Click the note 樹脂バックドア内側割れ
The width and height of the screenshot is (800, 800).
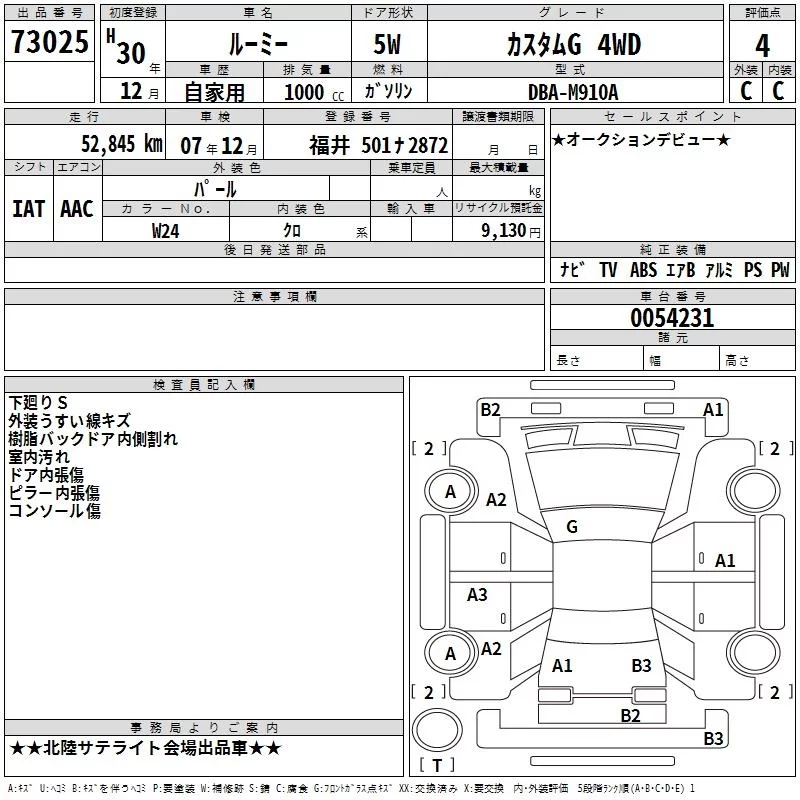(93, 439)
